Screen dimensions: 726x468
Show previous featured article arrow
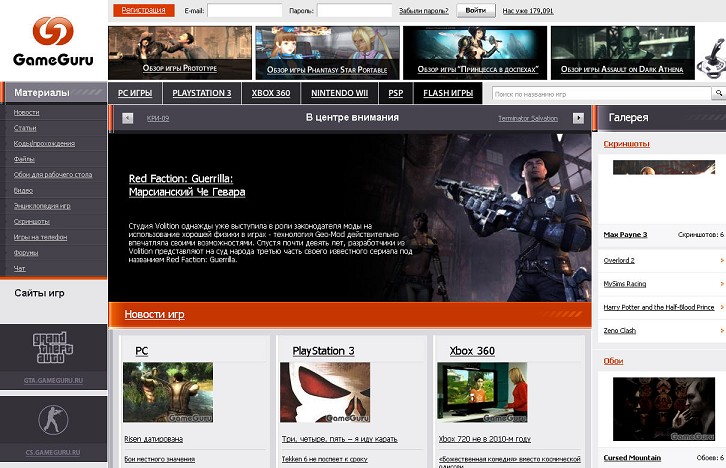(x=128, y=119)
